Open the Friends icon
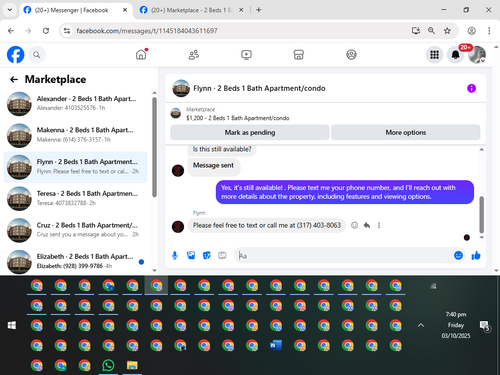 pos(194,54)
